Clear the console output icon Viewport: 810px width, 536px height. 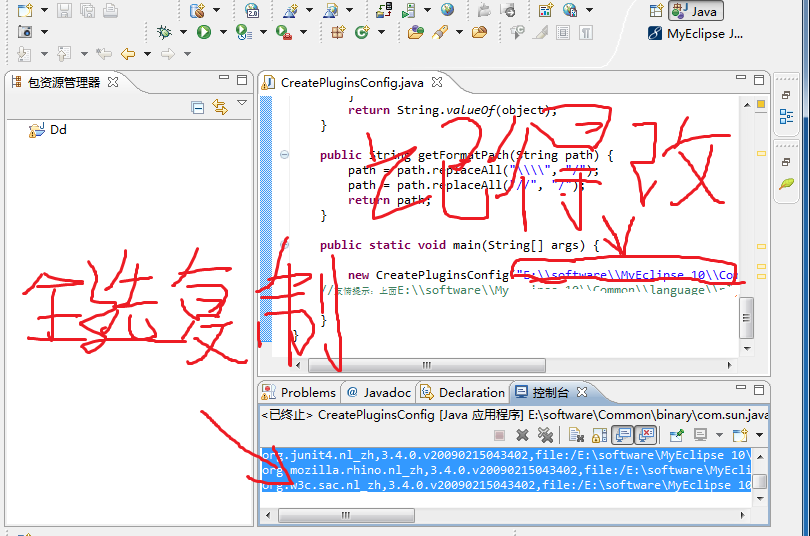(576, 435)
